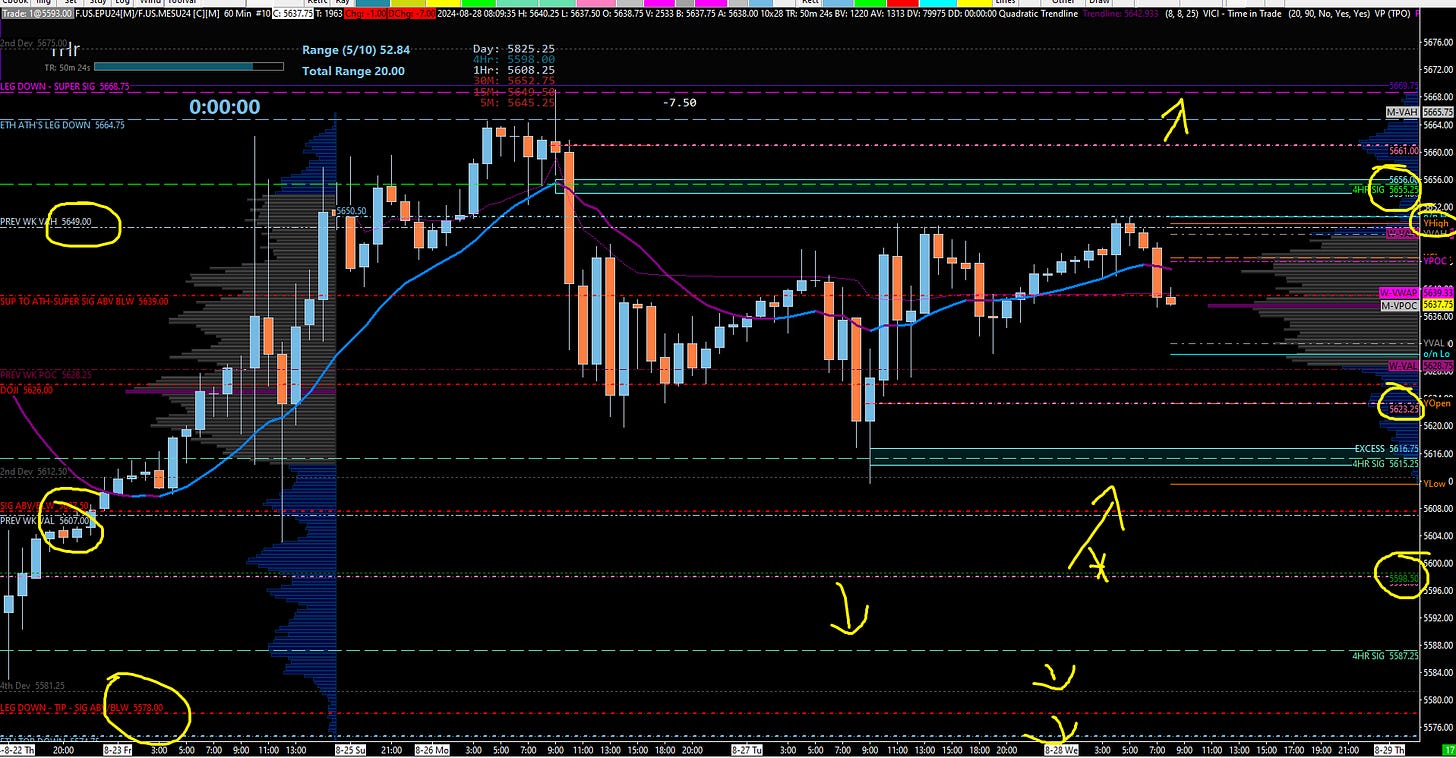Click the 'Day: 5825.25' level readout
The image size is (1456, 758).
(513, 48)
